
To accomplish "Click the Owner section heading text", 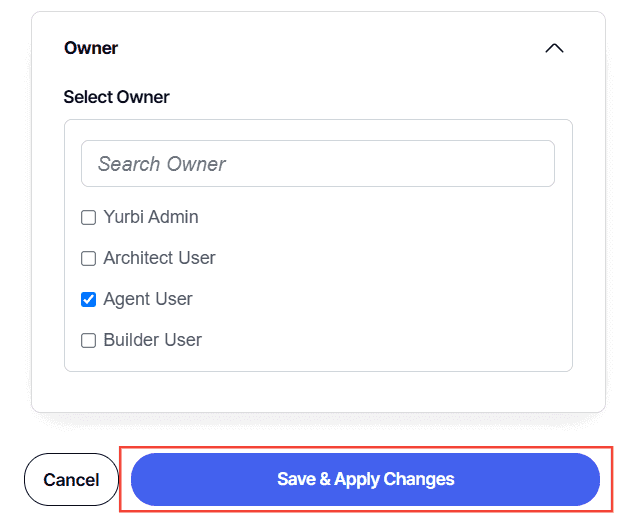I will click(x=91, y=48).
